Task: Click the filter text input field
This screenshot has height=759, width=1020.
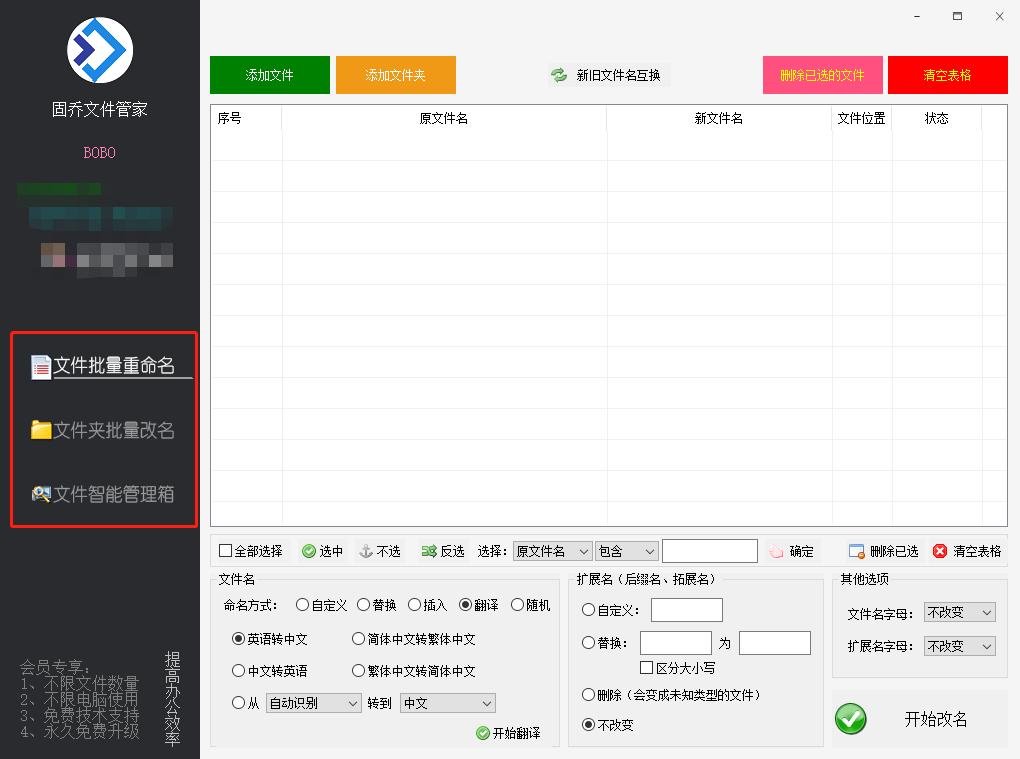Action: pyautogui.click(x=710, y=550)
